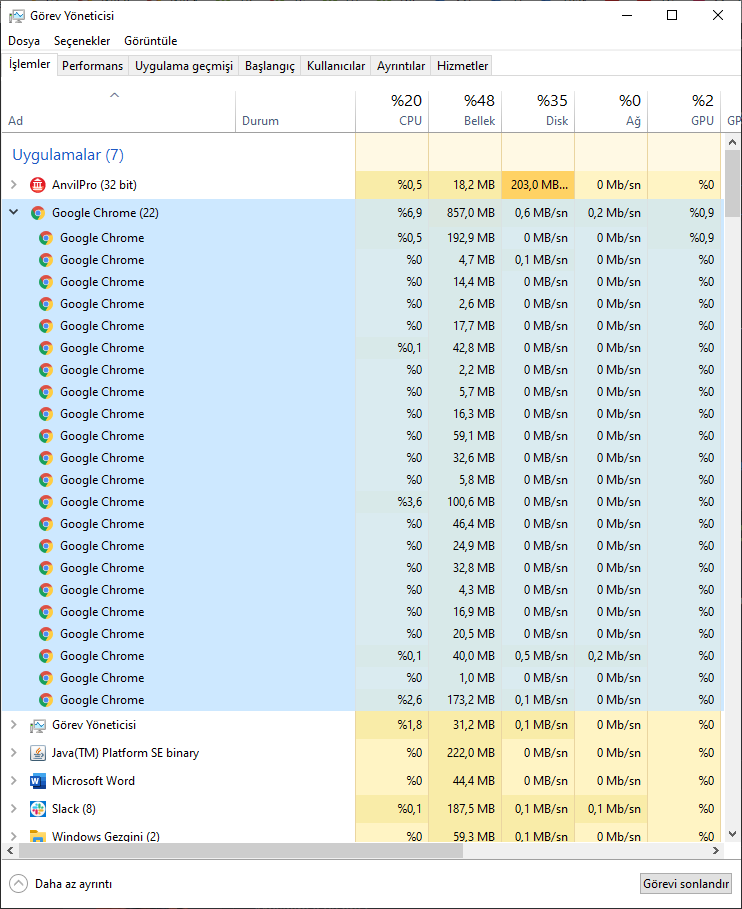Click the Görev Yöneticisi %1,8 CPU cell
Viewport: 742px width, 909px height.
(392, 725)
